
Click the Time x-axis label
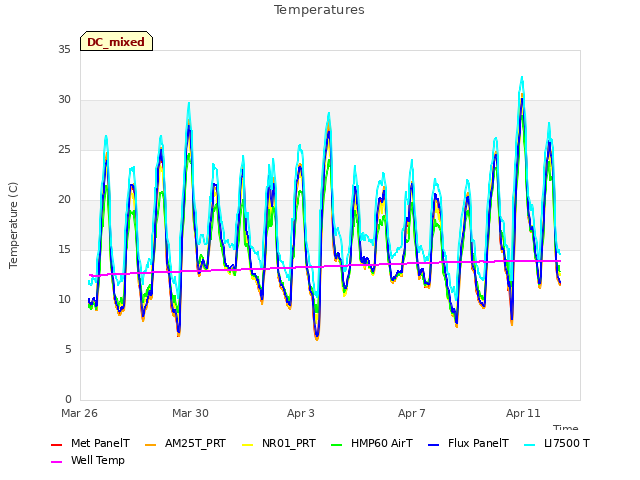566,427
